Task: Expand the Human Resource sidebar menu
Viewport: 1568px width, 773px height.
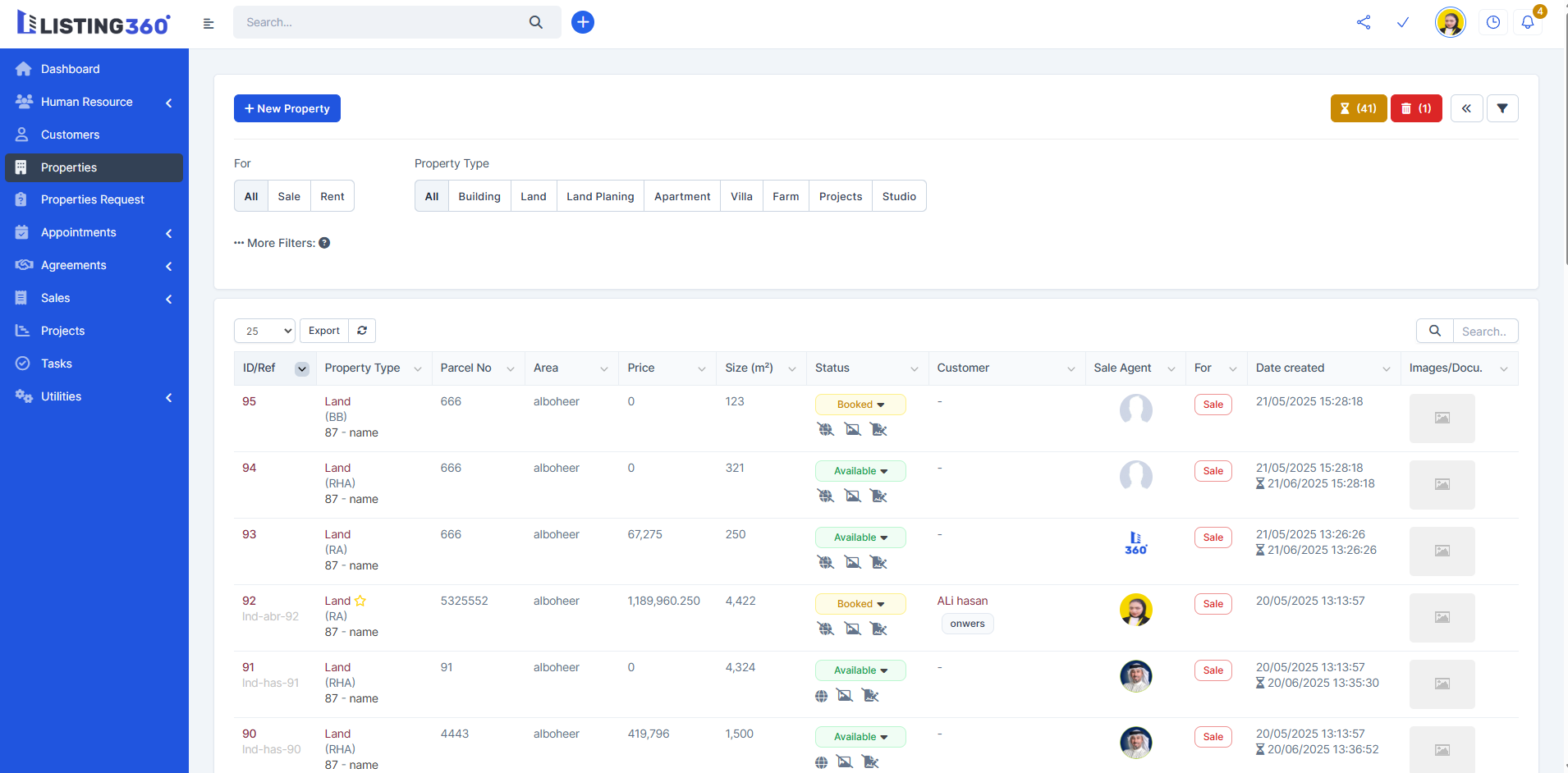Action: point(94,102)
